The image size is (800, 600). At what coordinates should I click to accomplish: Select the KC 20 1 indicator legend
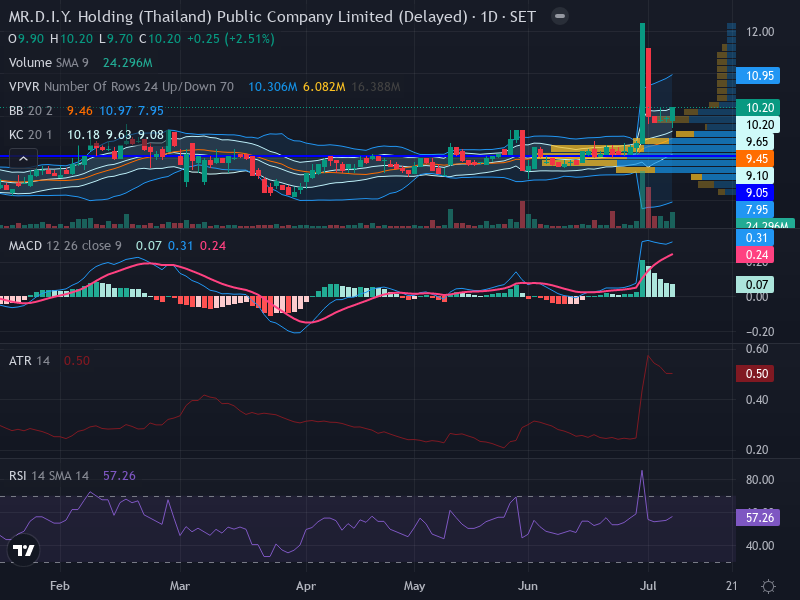[x=31, y=135]
